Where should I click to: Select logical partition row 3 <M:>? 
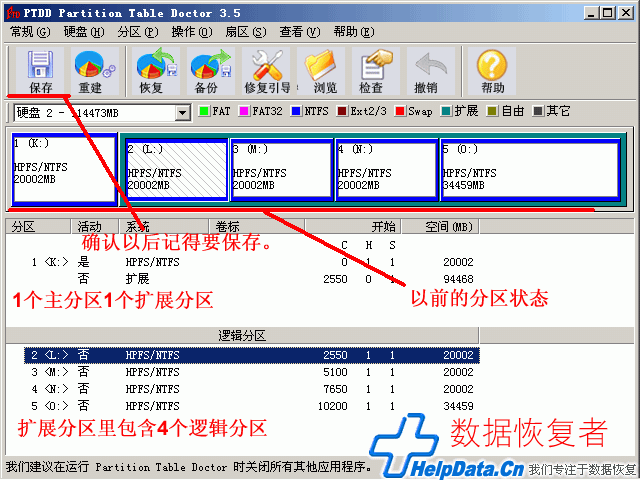click(252, 372)
